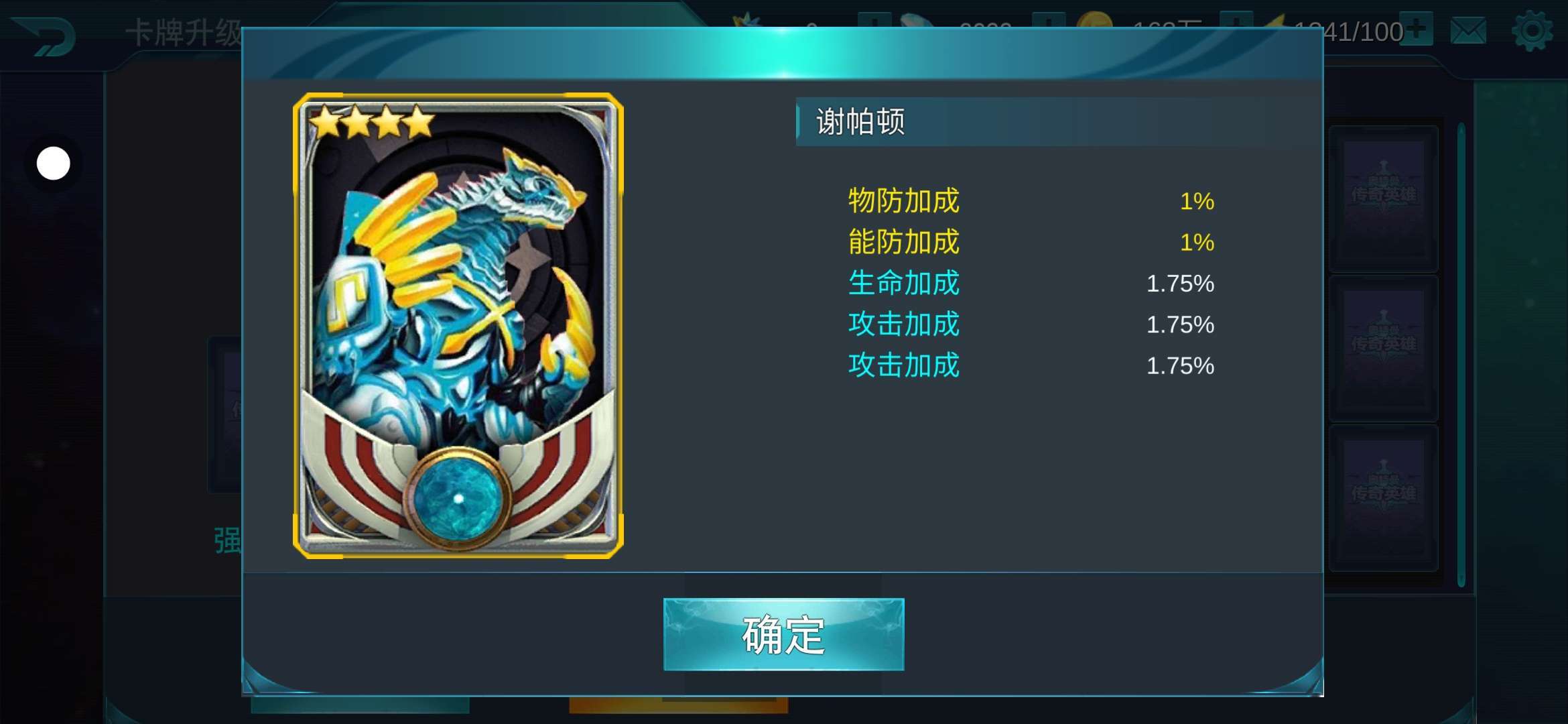The image size is (1568, 724).
Task: Open the settings gear
Action: pyautogui.click(x=1532, y=31)
